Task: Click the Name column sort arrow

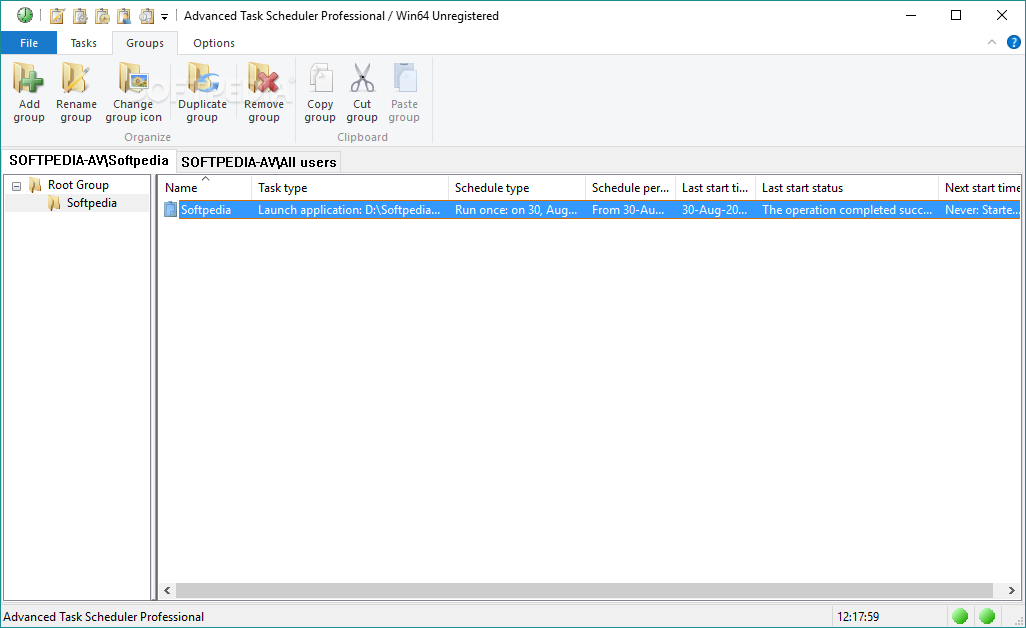Action: pyautogui.click(x=206, y=179)
